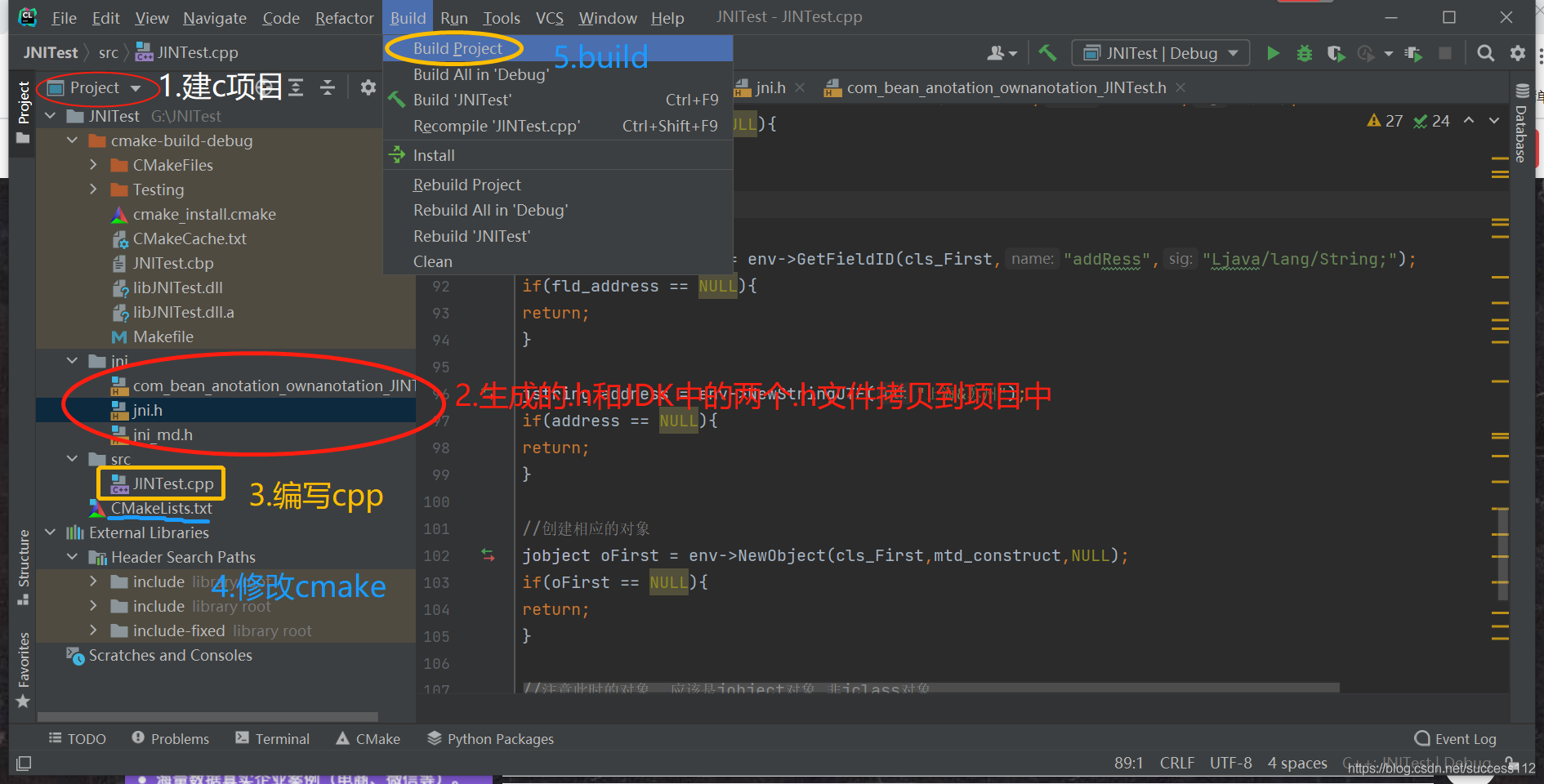Collapse External Libraries node
Screen dimensions: 1544x784
pyautogui.click(x=50, y=532)
